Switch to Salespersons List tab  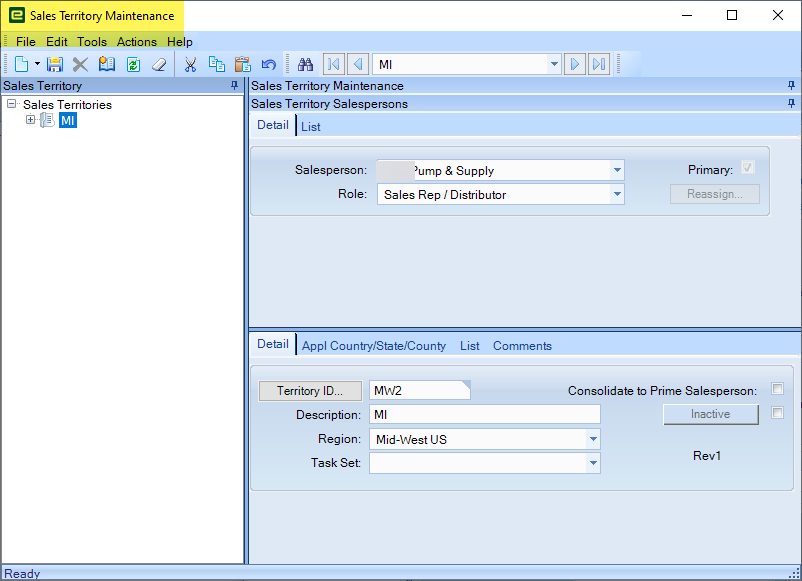coord(310,127)
